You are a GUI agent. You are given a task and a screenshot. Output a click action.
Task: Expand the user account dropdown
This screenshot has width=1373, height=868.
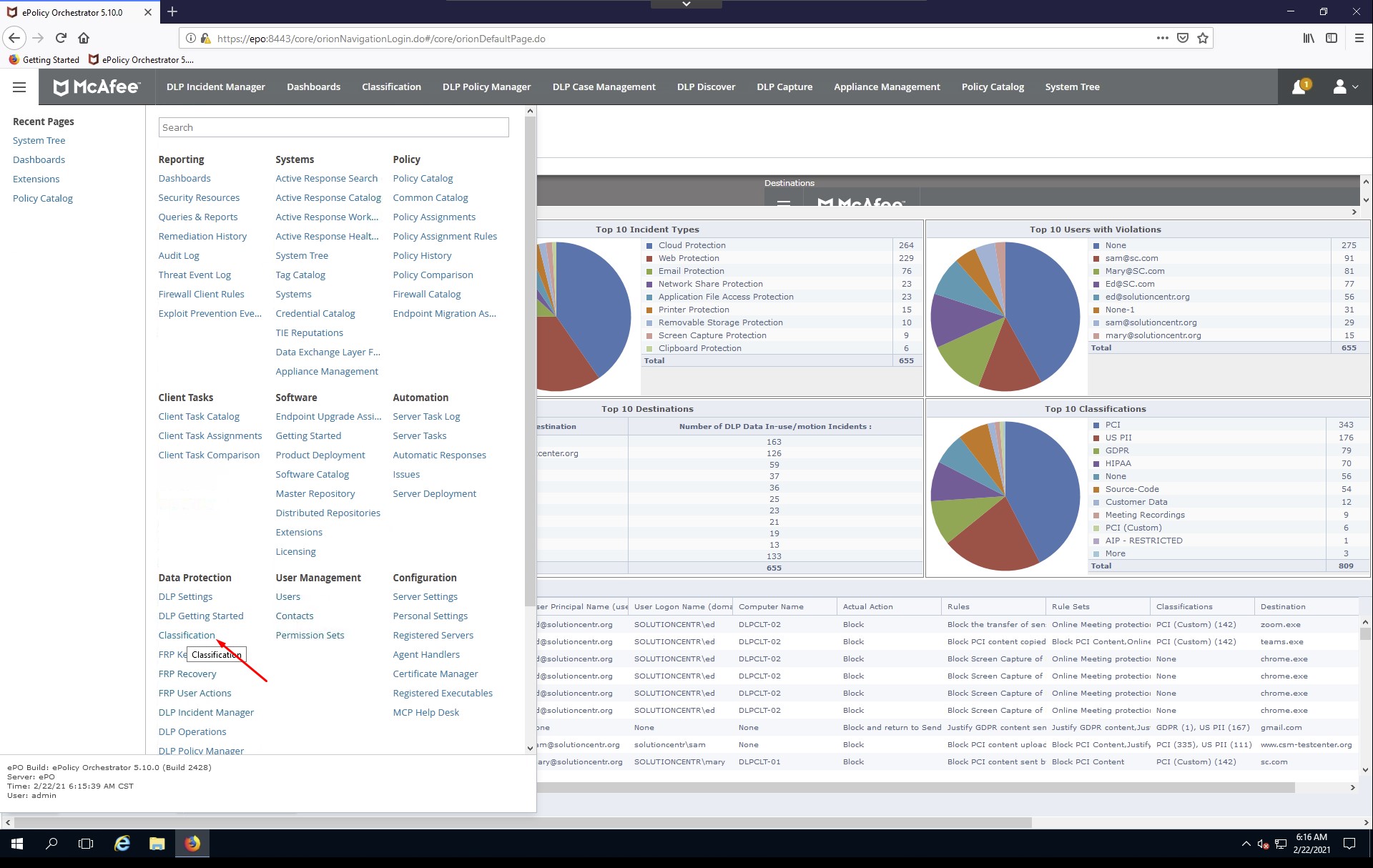click(x=1345, y=87)
